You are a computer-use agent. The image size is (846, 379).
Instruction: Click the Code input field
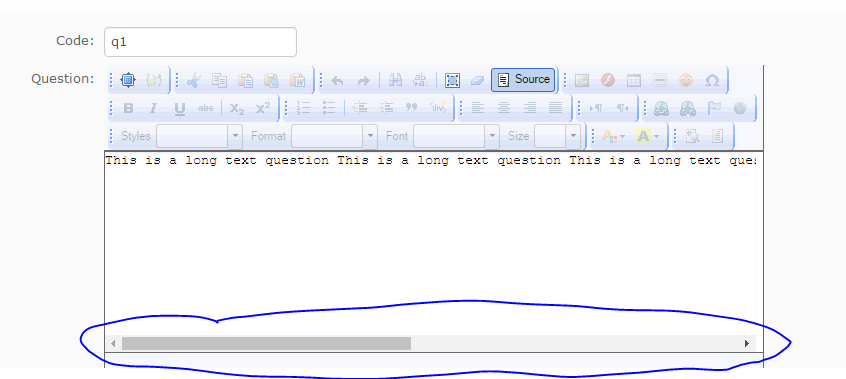coord(200,42)
